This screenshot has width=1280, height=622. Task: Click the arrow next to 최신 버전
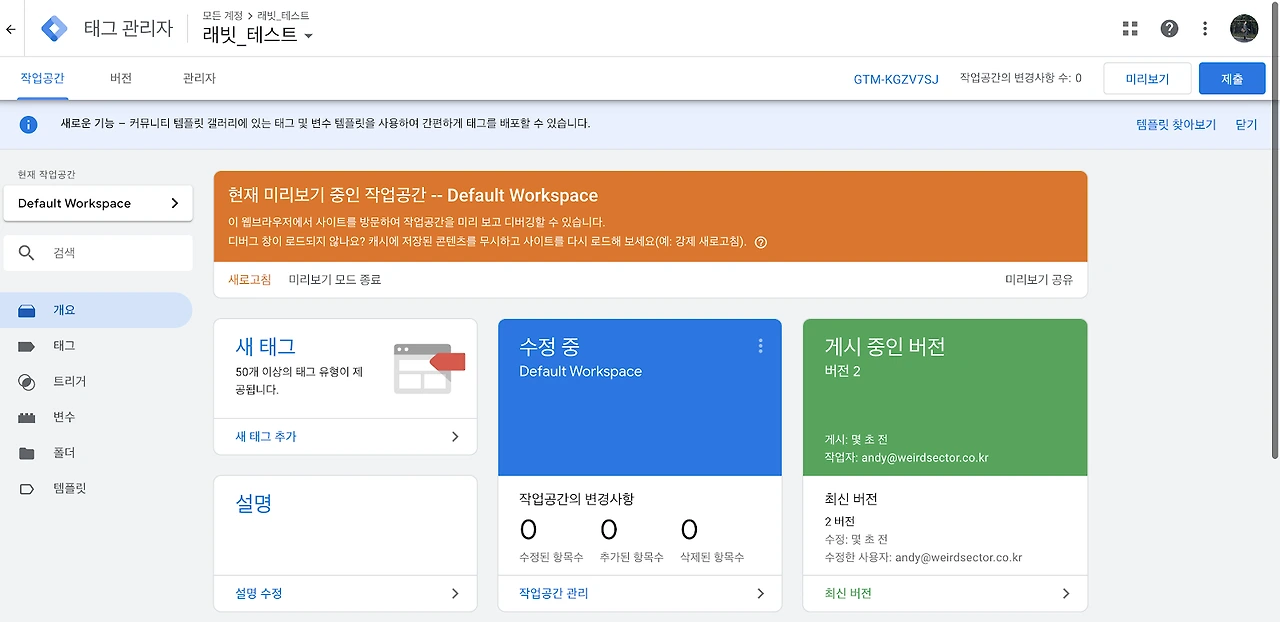click(x=1066, y=593)
